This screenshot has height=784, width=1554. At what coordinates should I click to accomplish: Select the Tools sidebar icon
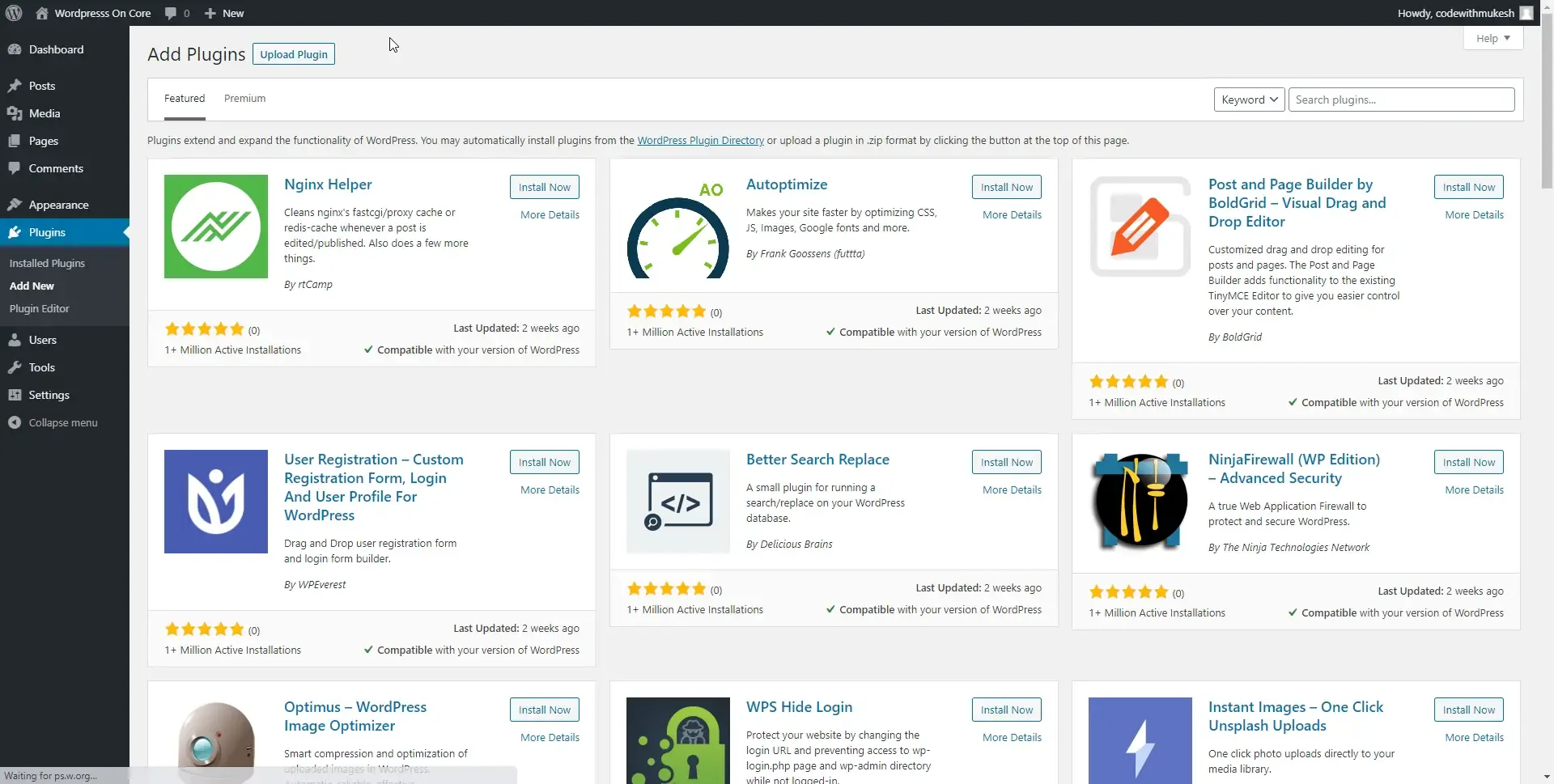pyautogui.click(x=40, y=367)
